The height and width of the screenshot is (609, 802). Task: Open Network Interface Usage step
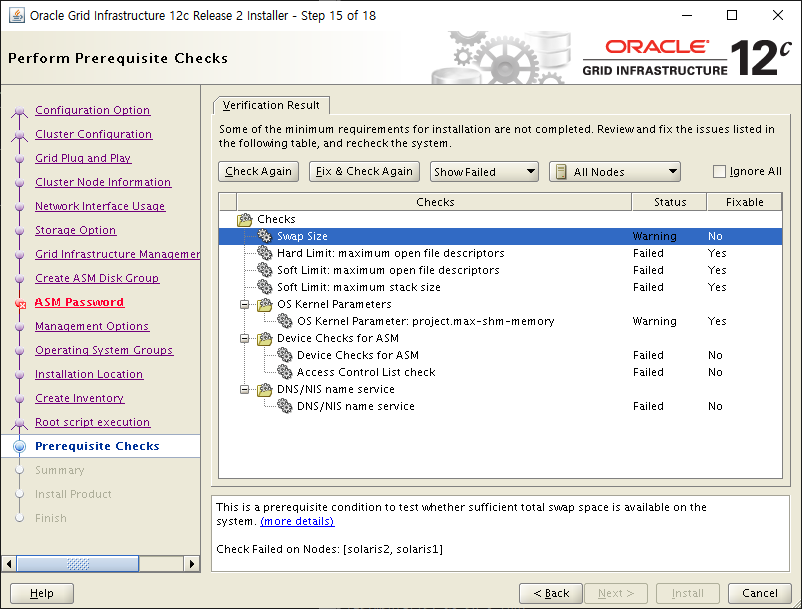click(x=100, y=206)
